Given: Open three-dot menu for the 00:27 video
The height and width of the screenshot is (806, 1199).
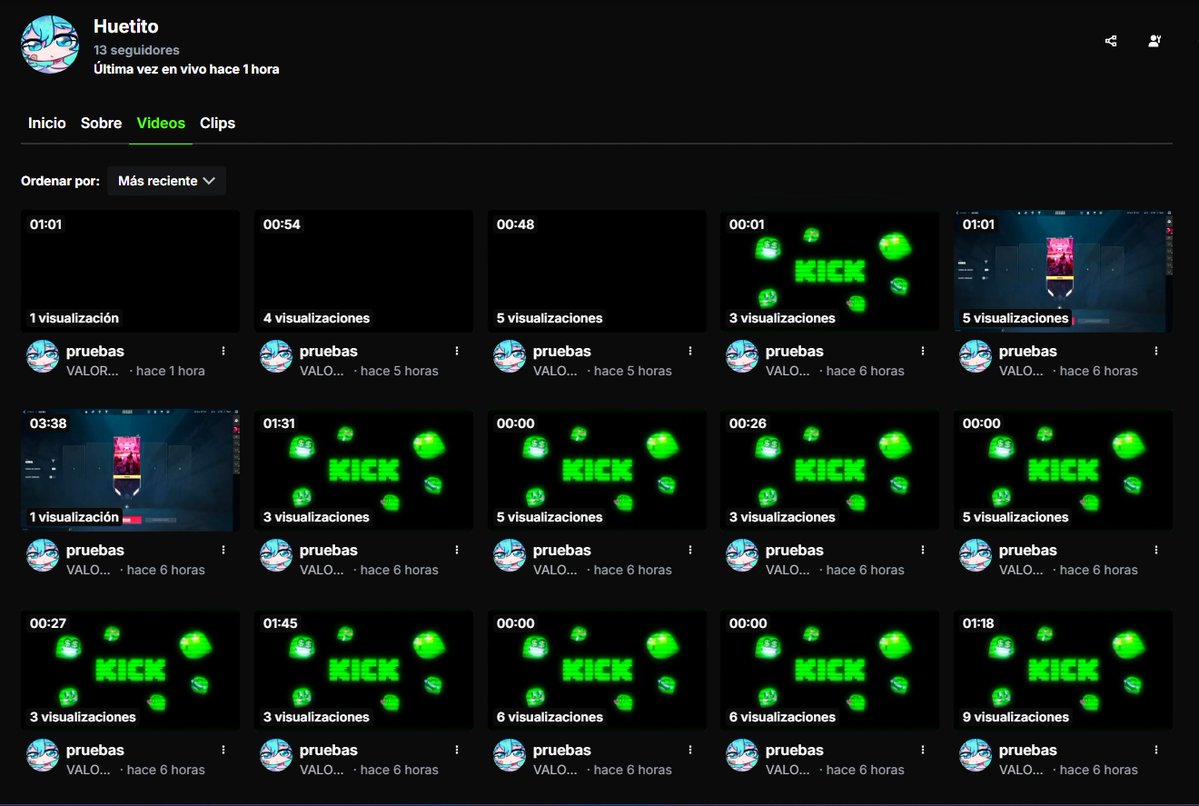Looking at the screenshot, I should tap(223, 750).
